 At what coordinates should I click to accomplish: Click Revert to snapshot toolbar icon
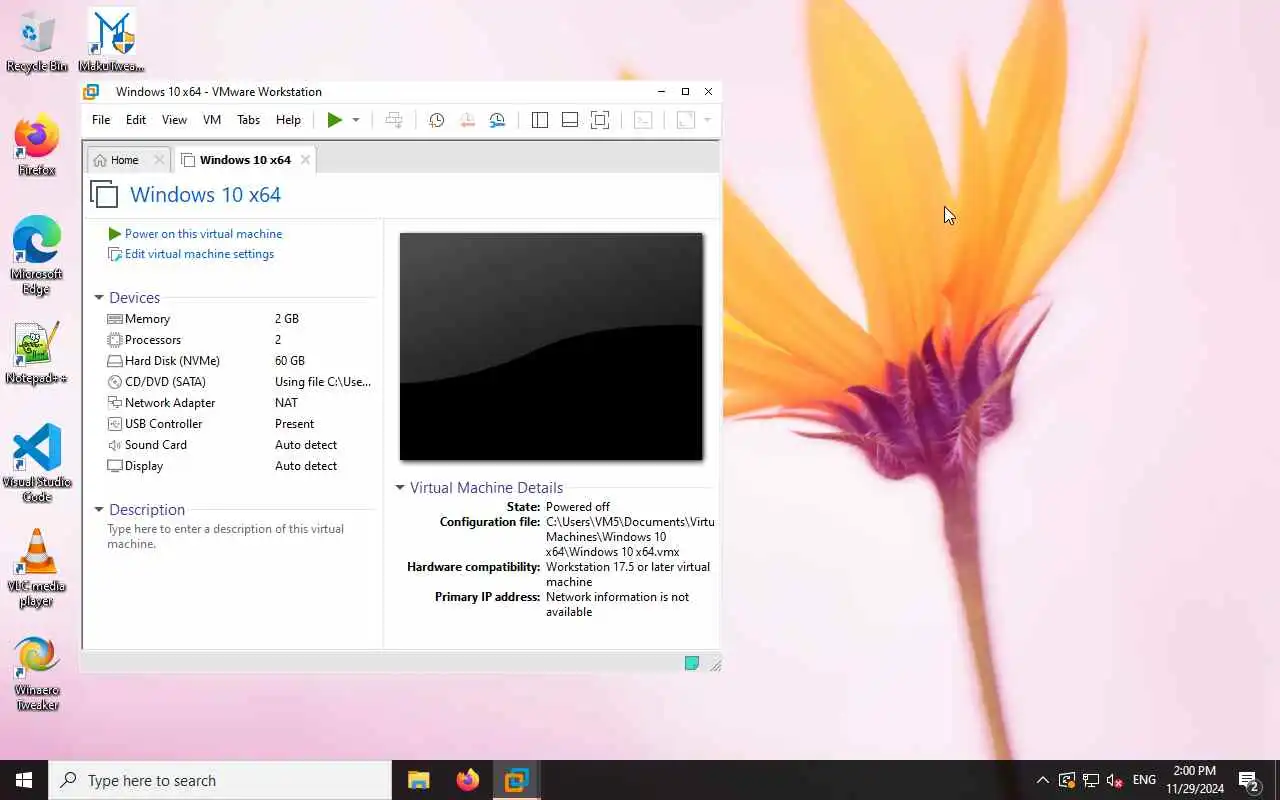tap(467, 120)
